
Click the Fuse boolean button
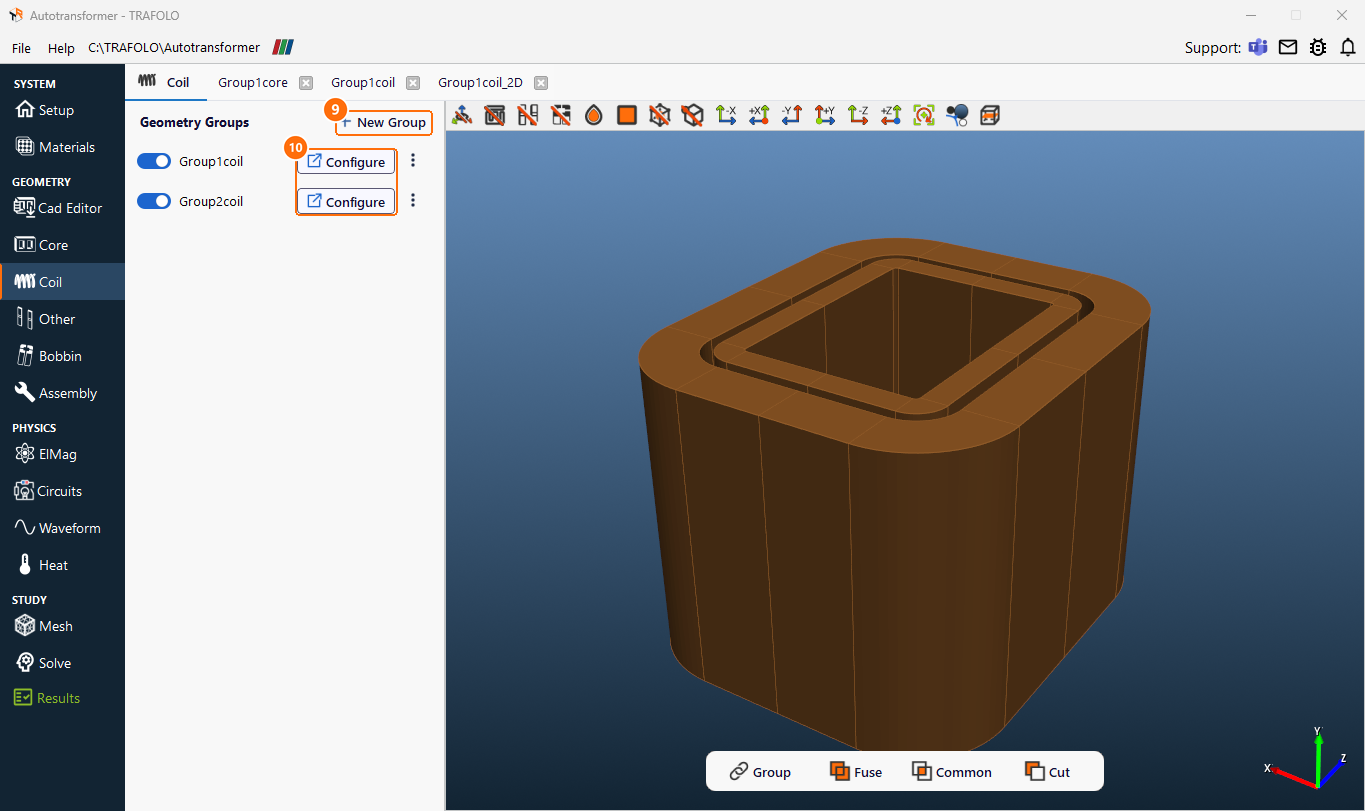pos(856,771)
